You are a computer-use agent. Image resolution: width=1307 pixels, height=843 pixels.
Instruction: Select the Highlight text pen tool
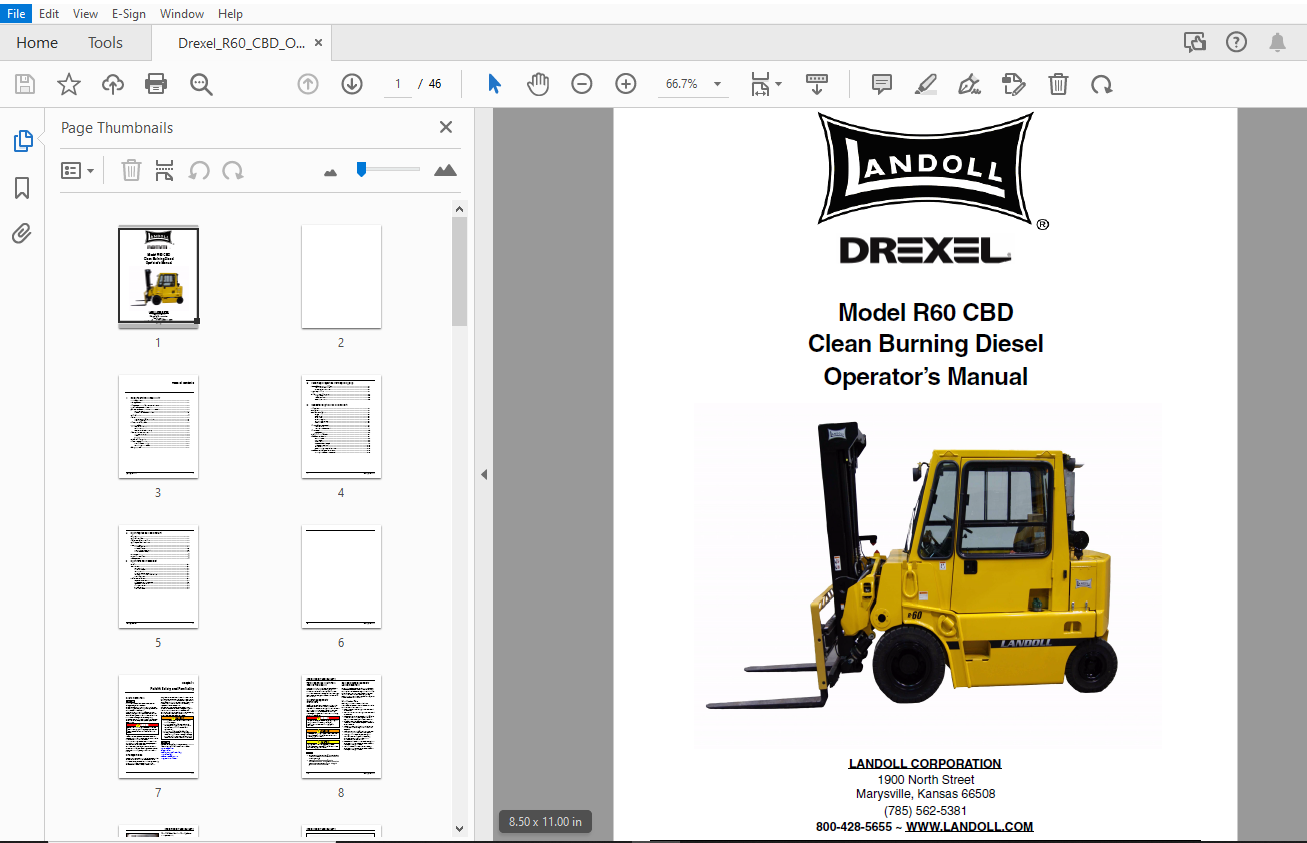click(926, 84)
